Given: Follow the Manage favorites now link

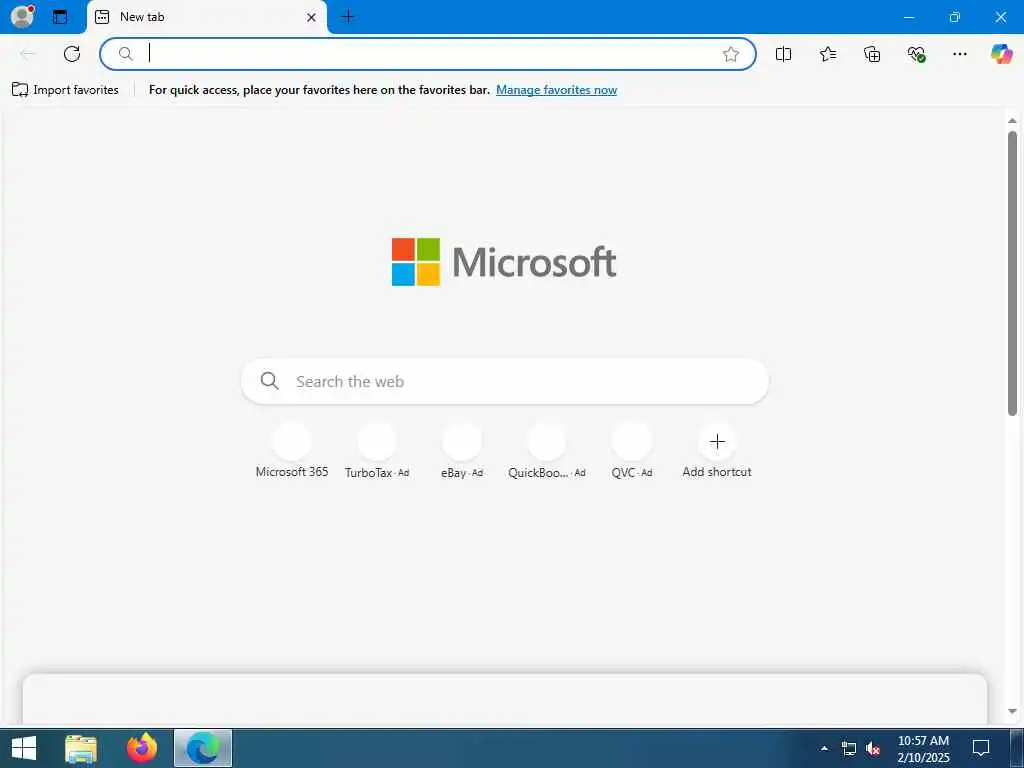Looking at the screenshot, I should (x=556, y=89).
